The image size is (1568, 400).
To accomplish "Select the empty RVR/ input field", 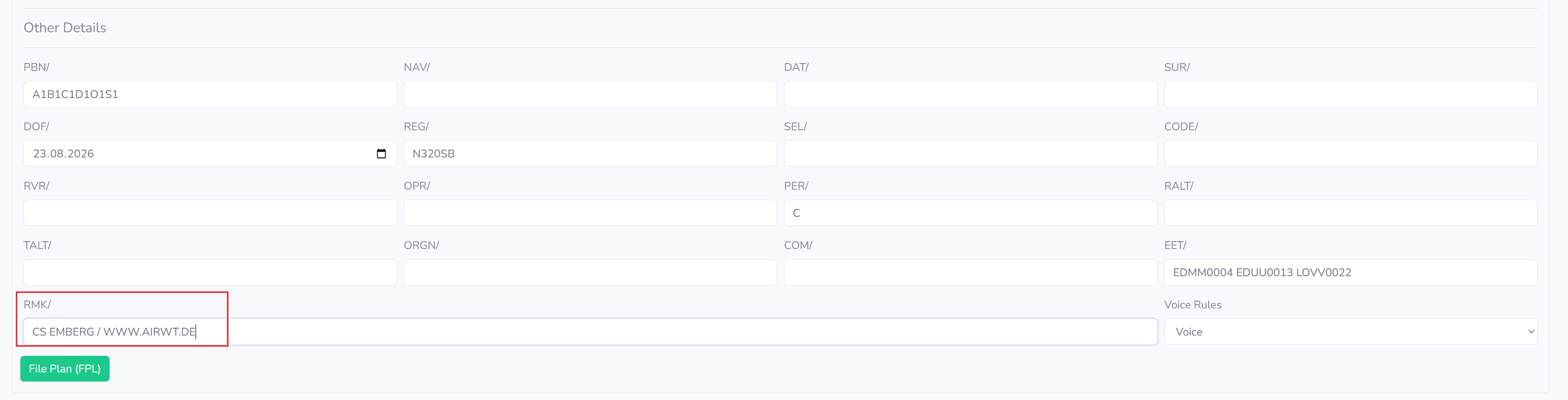I will 210,214.
